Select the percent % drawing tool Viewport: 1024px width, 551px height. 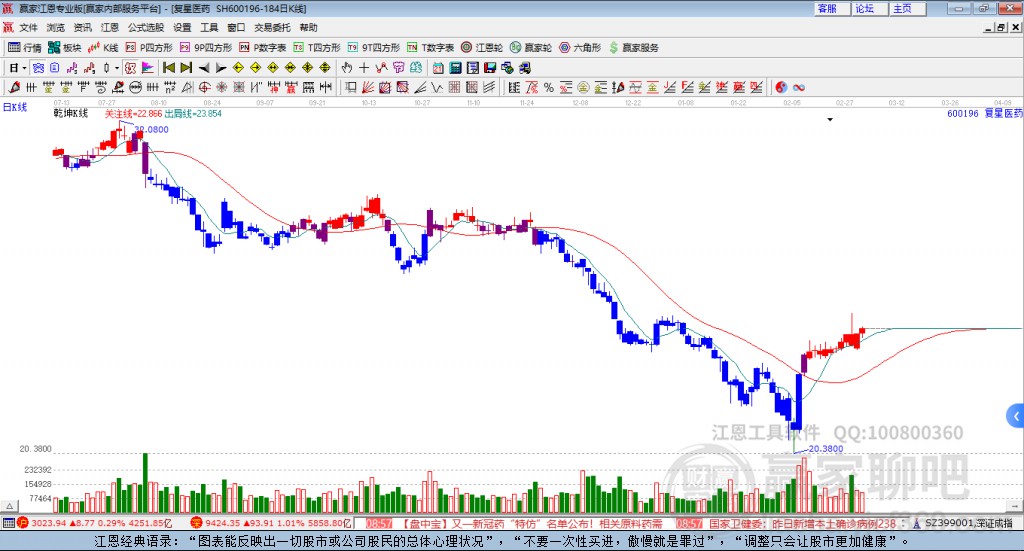coord(549,87)
